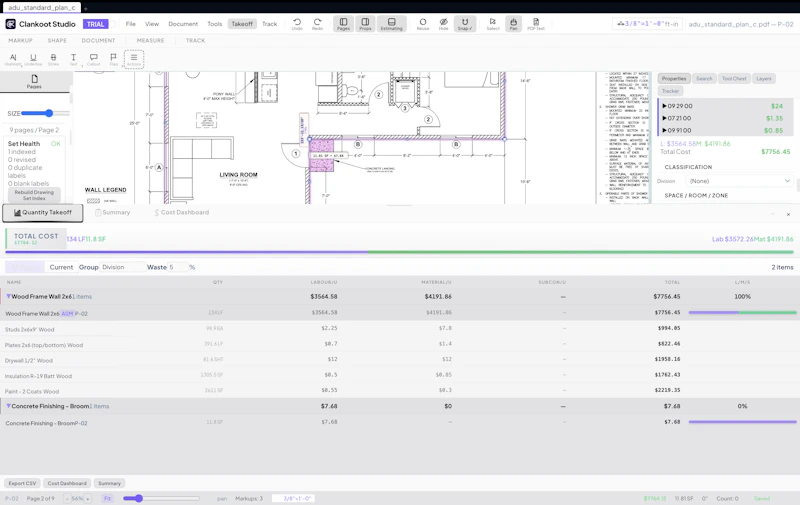Click the bottom Cost Dashboard button
Image resolution: width=800 pixels, height=505 pixels.
pyautogui.click(x=67, y=483)
